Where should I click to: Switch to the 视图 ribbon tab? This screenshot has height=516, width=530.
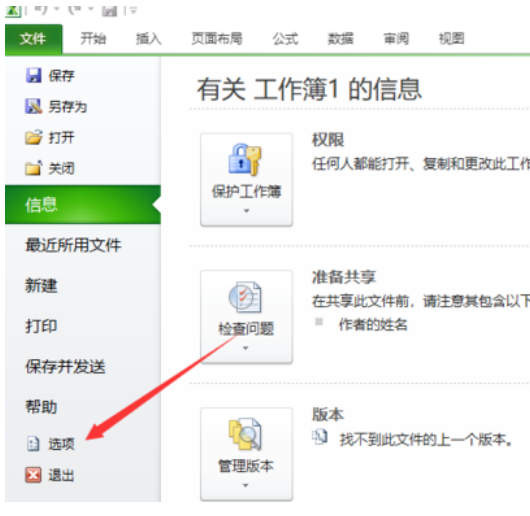point(451,39)
